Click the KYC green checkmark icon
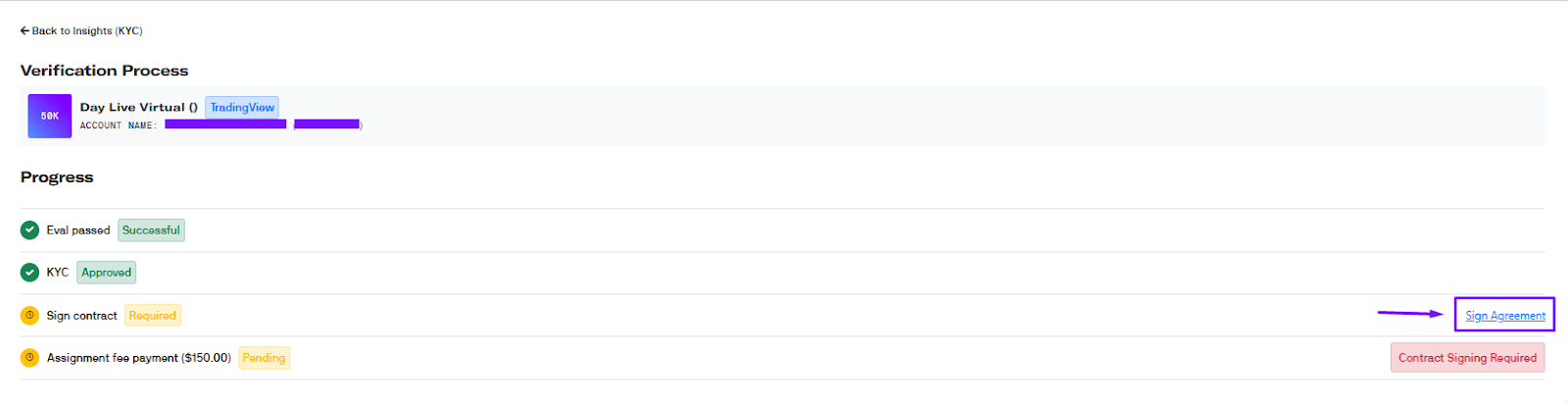This screenshot has width=1568, height=402. pyautogui.click(x=29, y=273)
